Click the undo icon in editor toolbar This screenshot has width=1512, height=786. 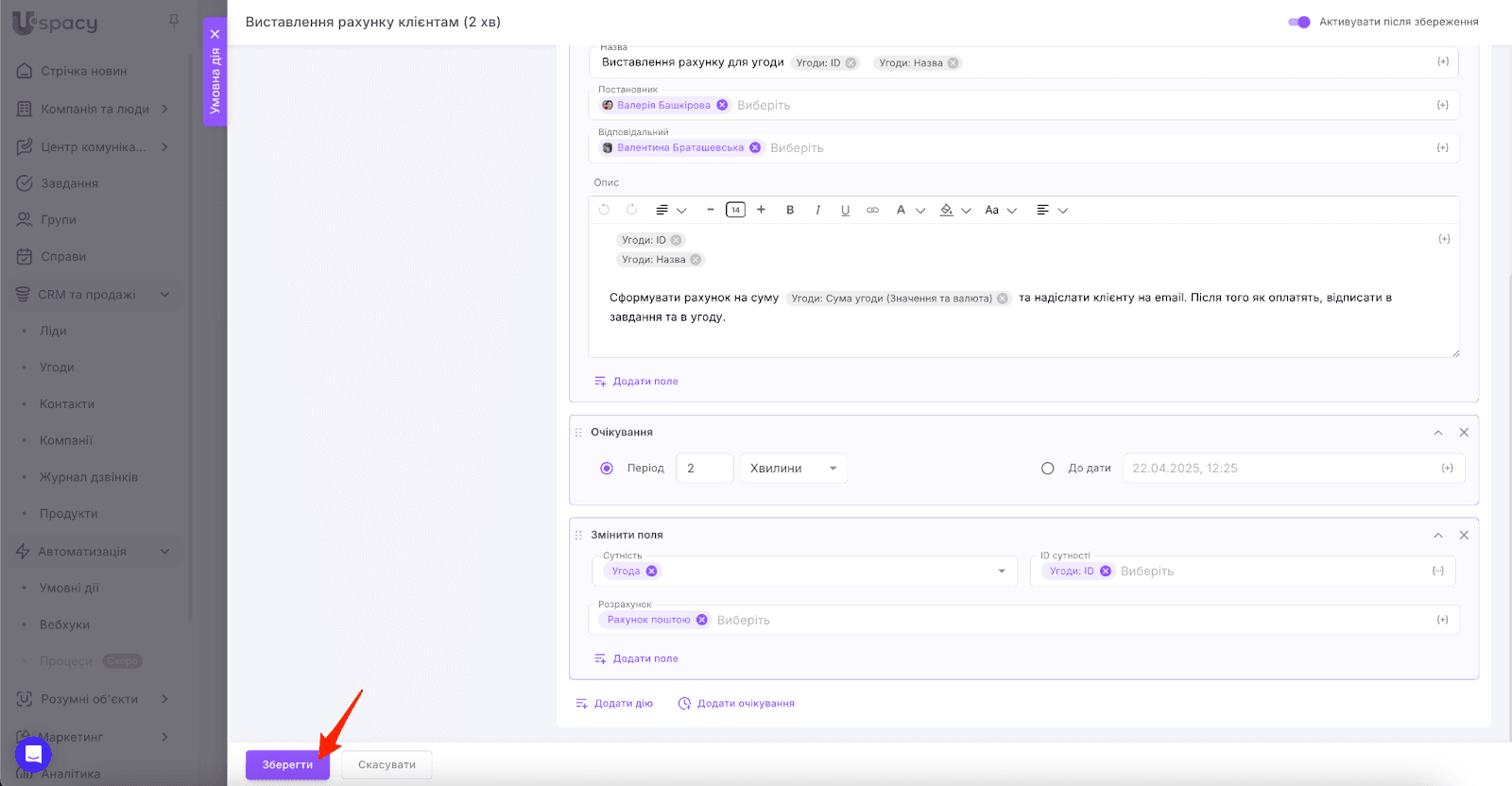point(605,210)
